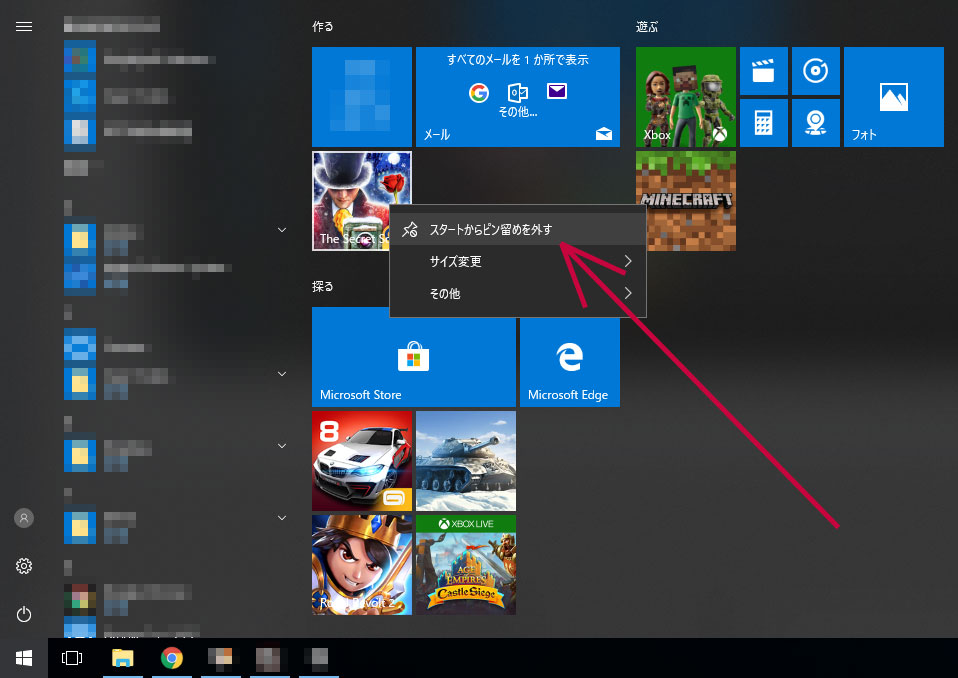The image size is (958, 678).
Task: Open the Groove Music disc tile
Action: point(816,71)
